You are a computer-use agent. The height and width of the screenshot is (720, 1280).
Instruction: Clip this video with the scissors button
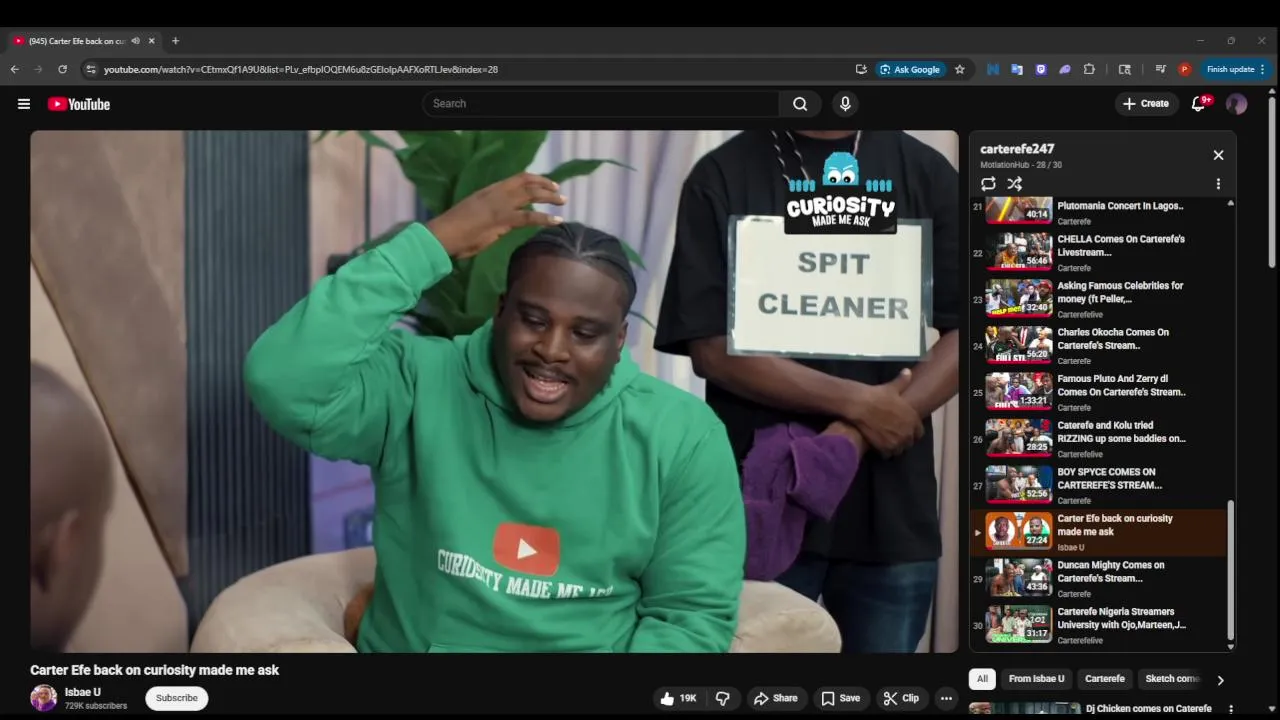pyautogui.click(x=901, y=698)
